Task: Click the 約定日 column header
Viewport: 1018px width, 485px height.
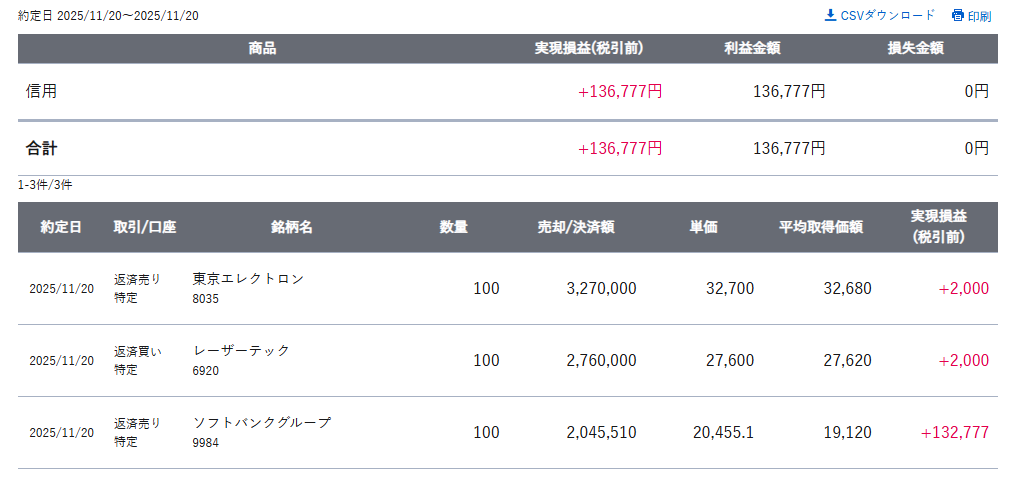Action: point(61,227)
